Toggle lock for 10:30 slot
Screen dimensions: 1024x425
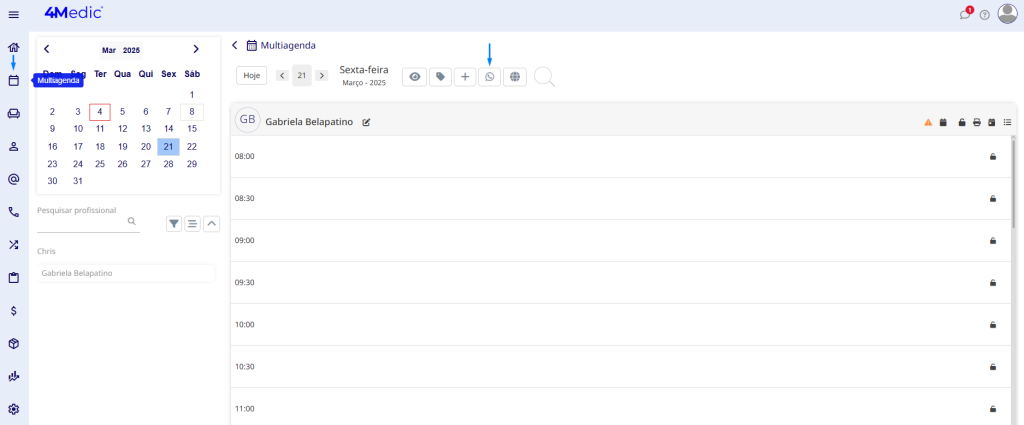993,367
